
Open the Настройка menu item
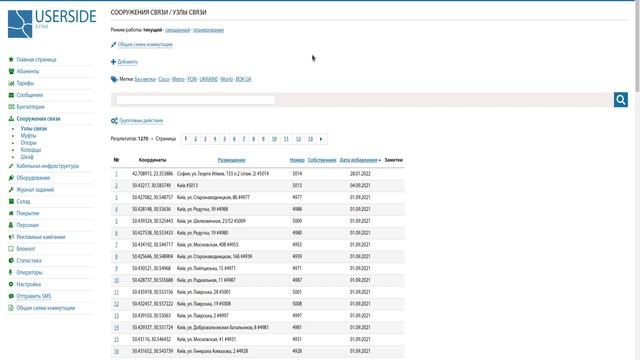pyautogui.click(x=29, y=284)
